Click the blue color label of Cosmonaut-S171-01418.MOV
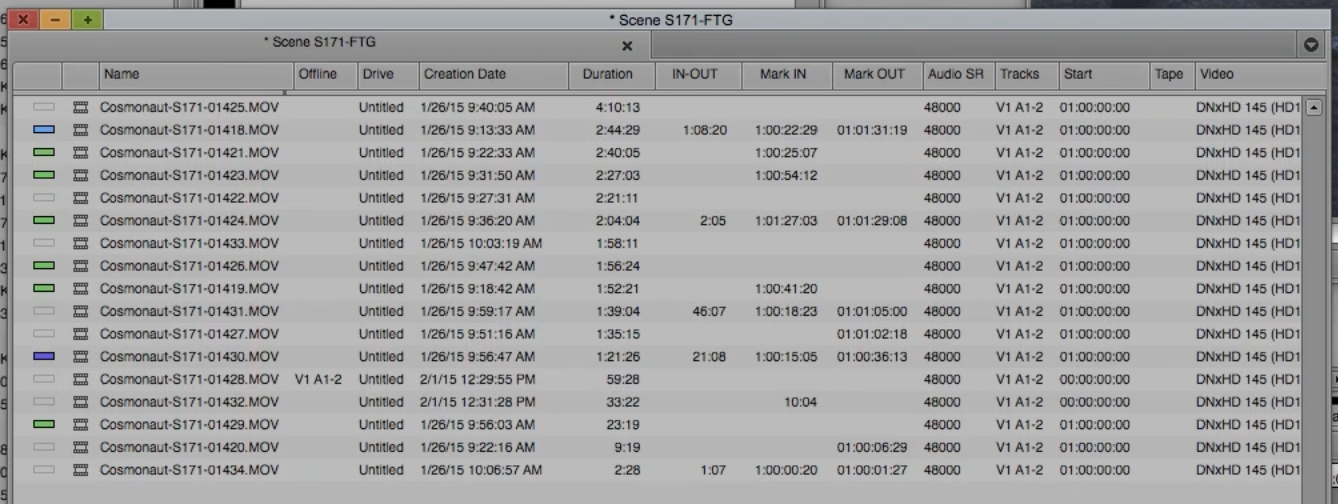1338x504 pixels. (x=44, y=130)
